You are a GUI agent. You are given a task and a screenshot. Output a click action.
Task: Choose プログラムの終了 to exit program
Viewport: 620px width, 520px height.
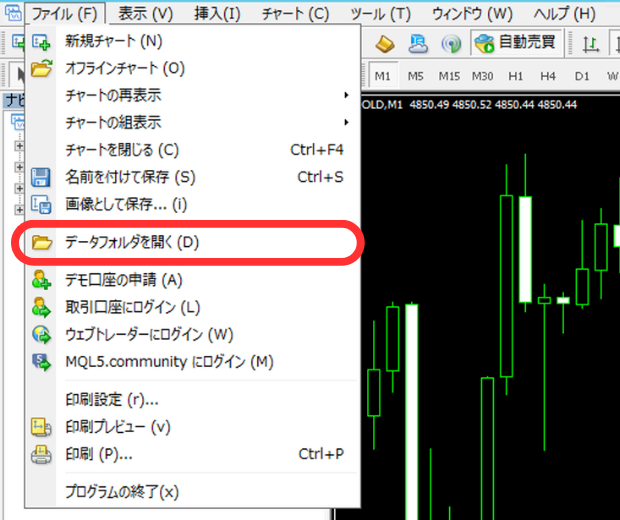pyautogui.click(x=121, y=492)
